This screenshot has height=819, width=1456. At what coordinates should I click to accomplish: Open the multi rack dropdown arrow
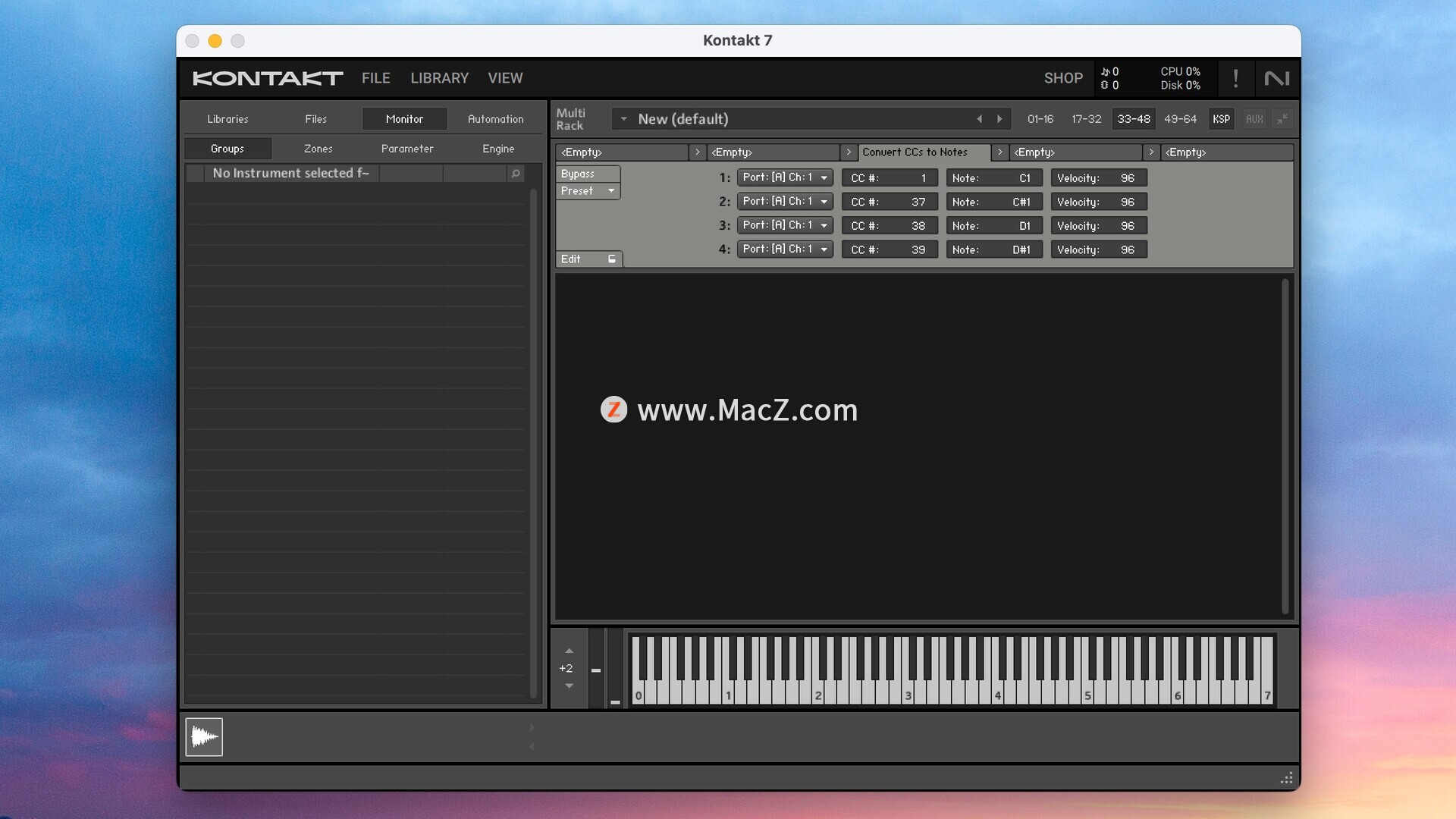pyautogui.click(x=623, y=119)
